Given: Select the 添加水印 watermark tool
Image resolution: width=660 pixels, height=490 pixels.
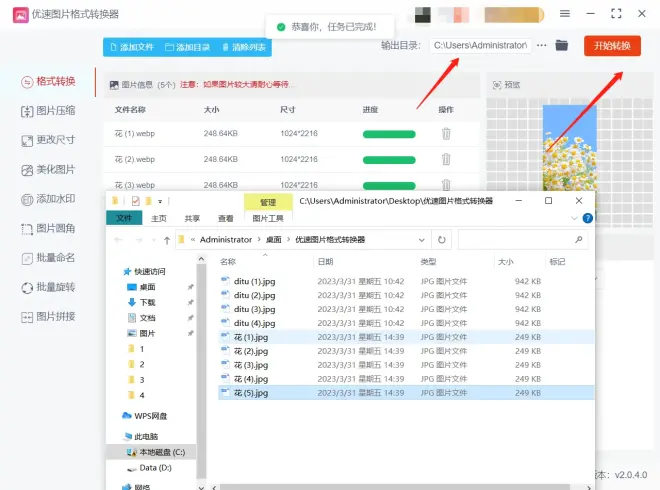Looking at the screenshot, I should click(48, 199).
